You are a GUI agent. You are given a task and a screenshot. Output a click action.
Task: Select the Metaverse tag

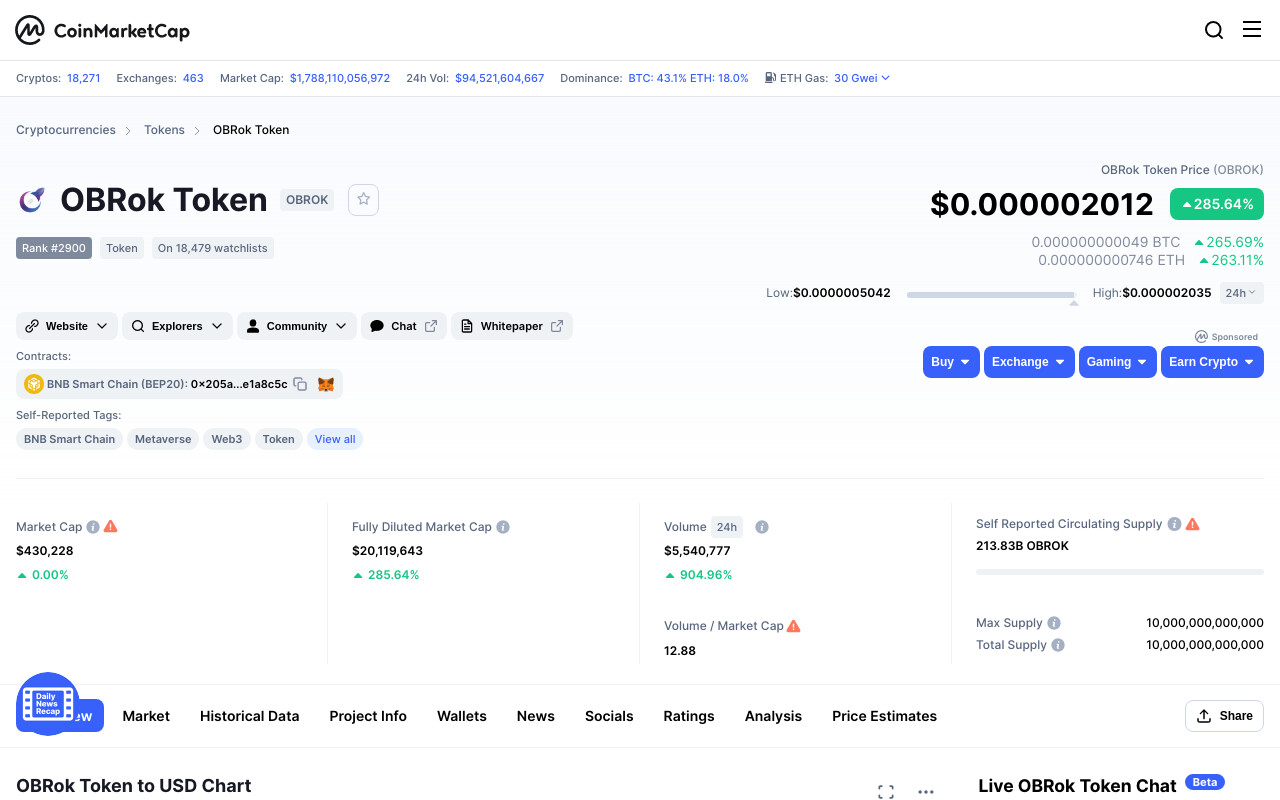(x=163, y=439)
